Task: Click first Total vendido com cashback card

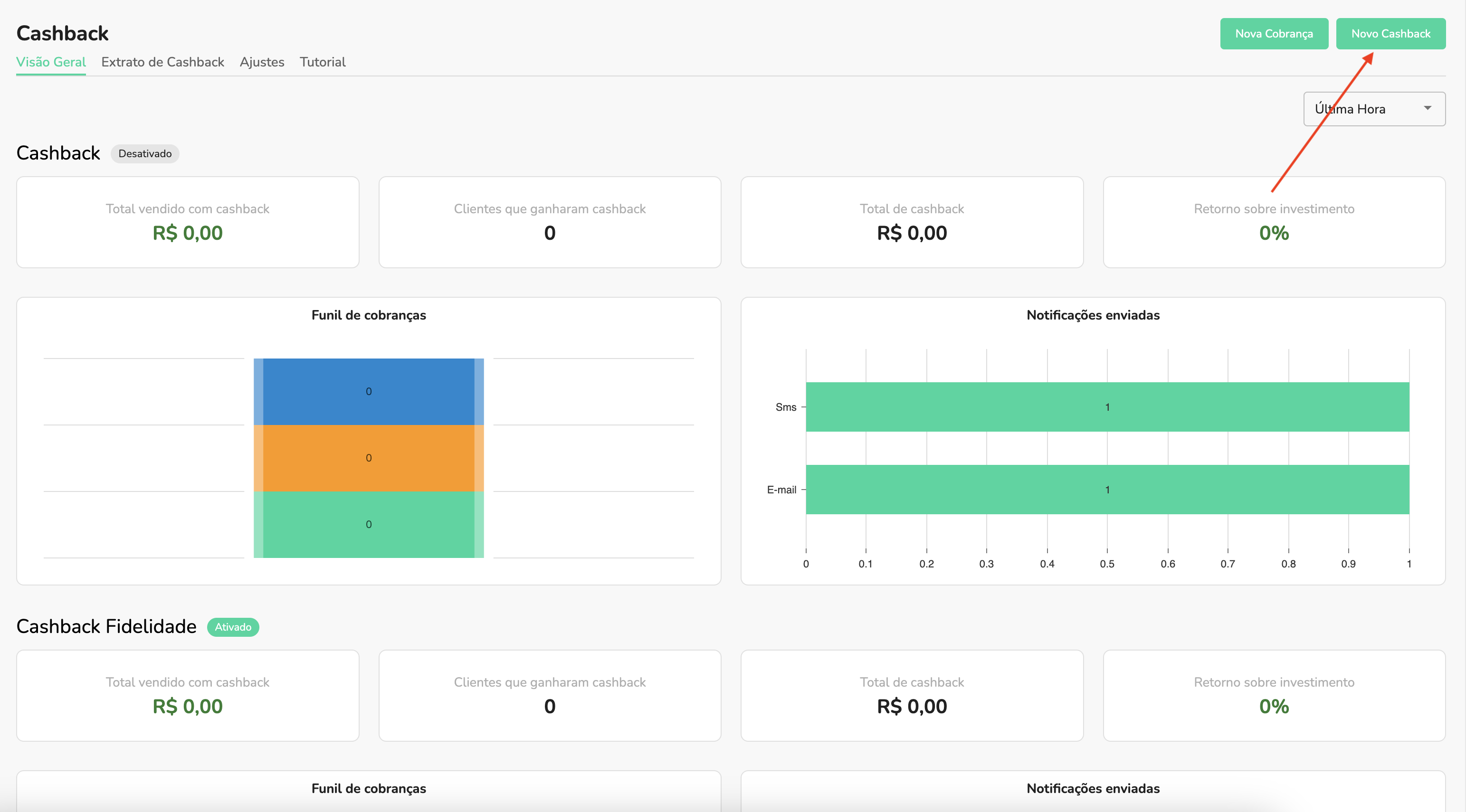Action: [x=187, y=222]
